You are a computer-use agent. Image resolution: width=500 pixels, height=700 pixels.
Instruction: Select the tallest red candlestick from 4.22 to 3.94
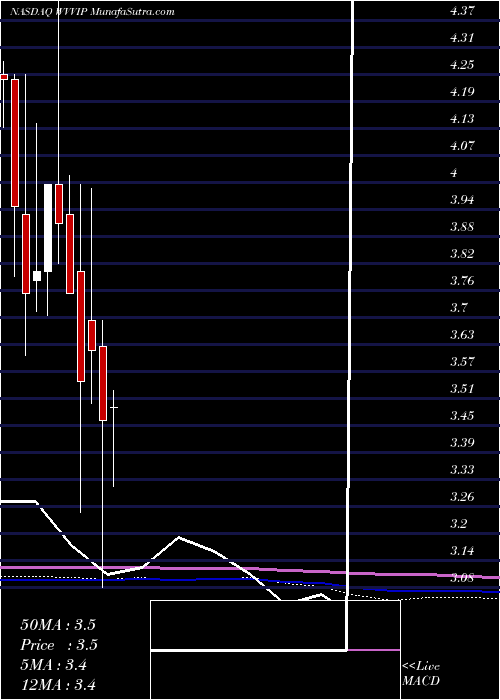point(15,143)
